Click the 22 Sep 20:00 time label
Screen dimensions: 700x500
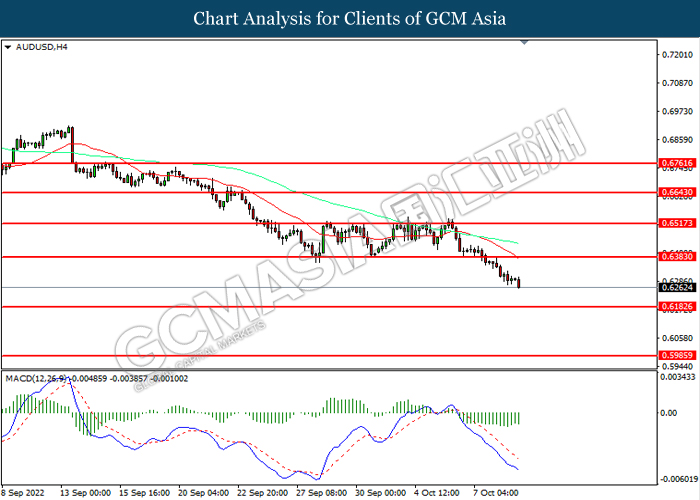[x=262, y=493]
